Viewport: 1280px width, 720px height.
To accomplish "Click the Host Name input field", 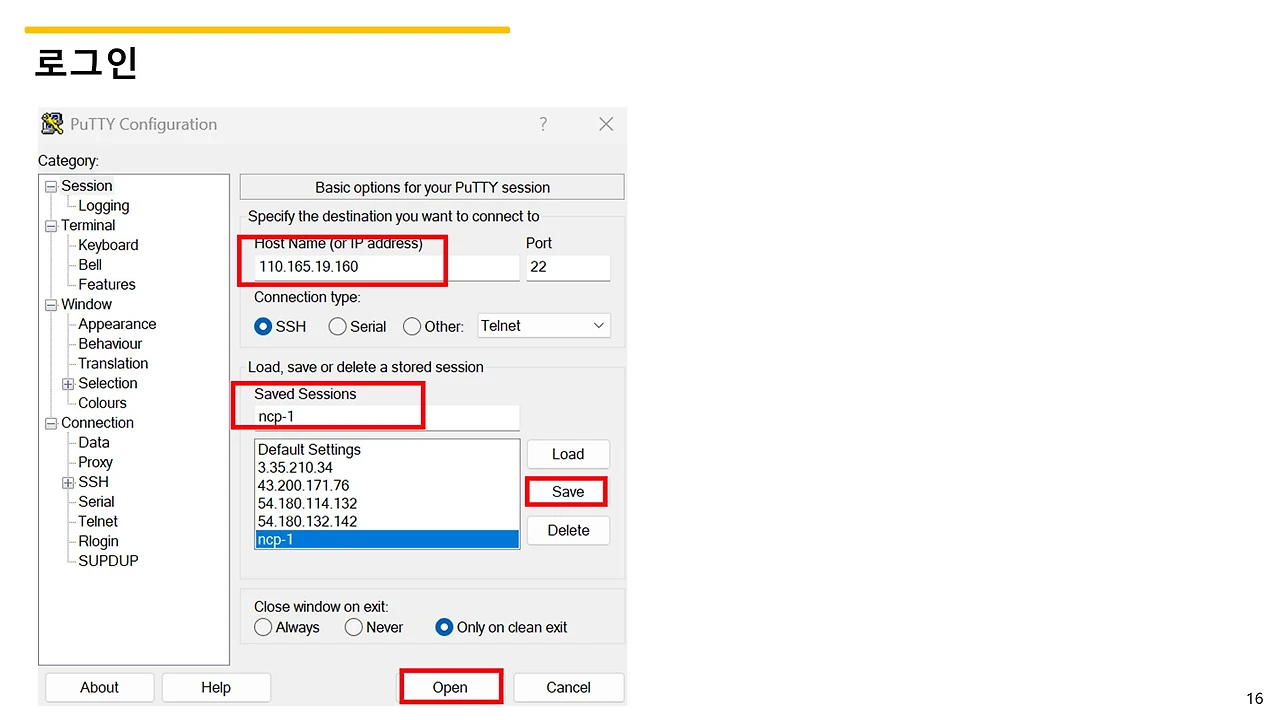I will 386,267.
